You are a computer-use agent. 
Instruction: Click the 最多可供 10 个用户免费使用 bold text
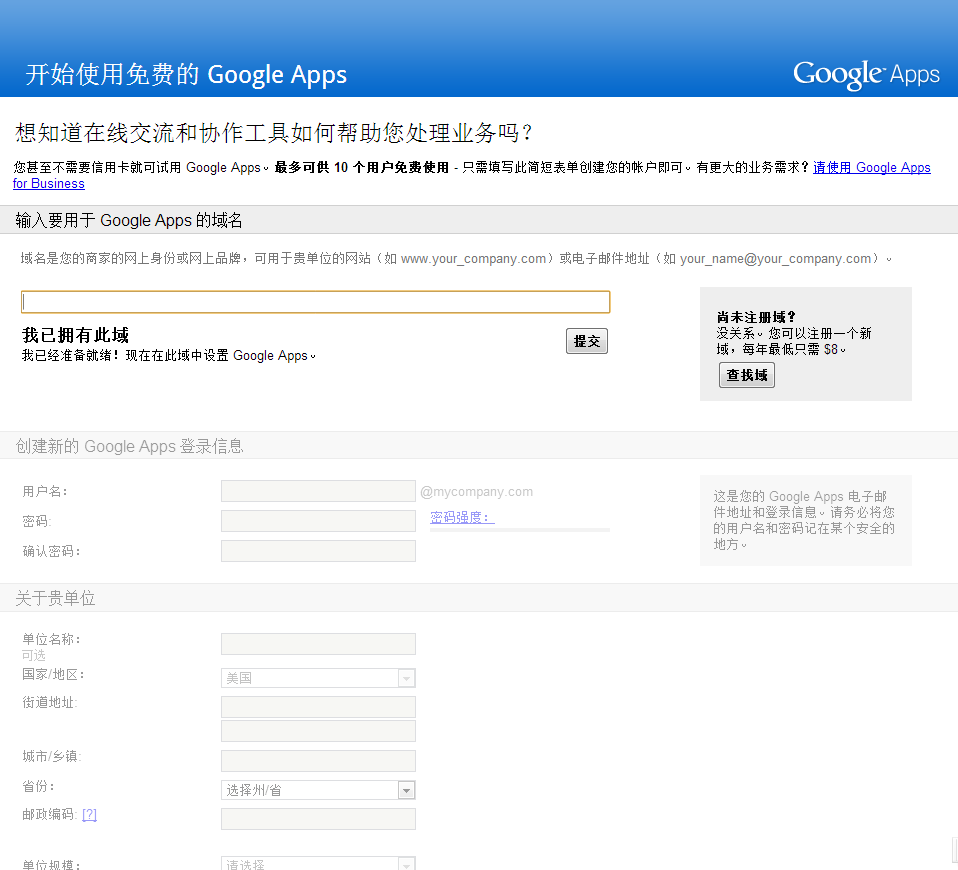click(362, 167)
